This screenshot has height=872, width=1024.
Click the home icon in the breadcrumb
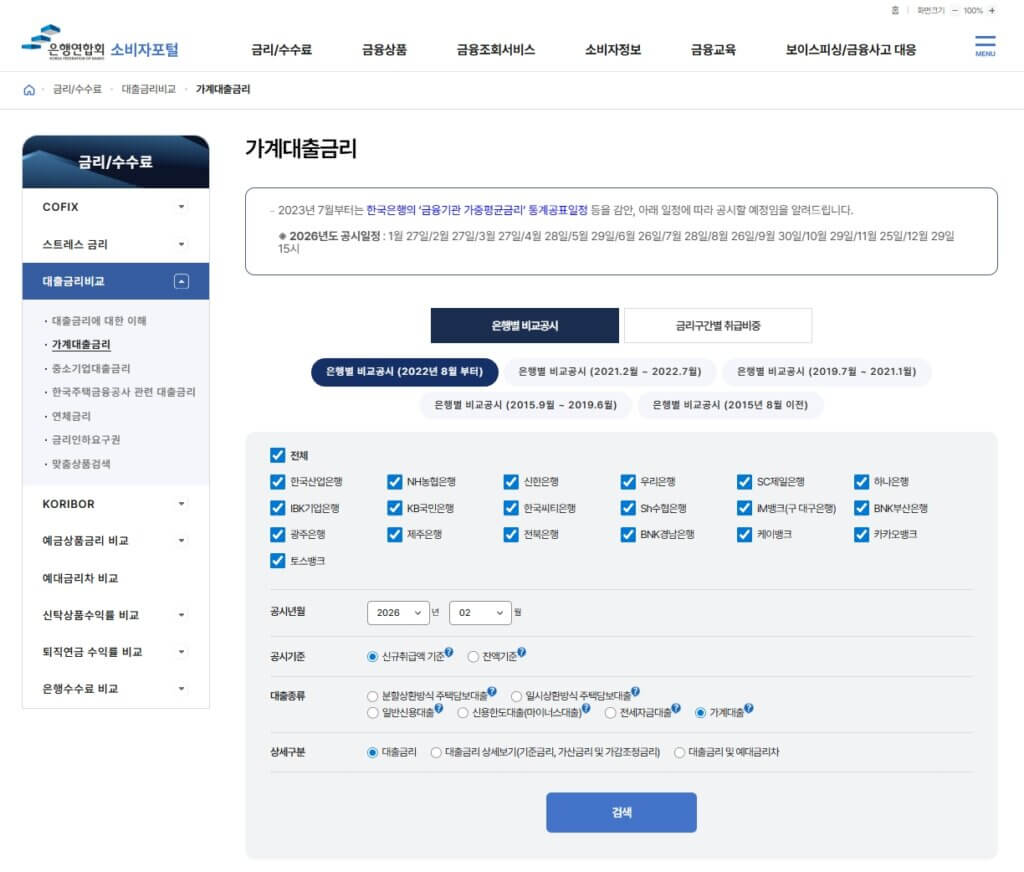29,90
